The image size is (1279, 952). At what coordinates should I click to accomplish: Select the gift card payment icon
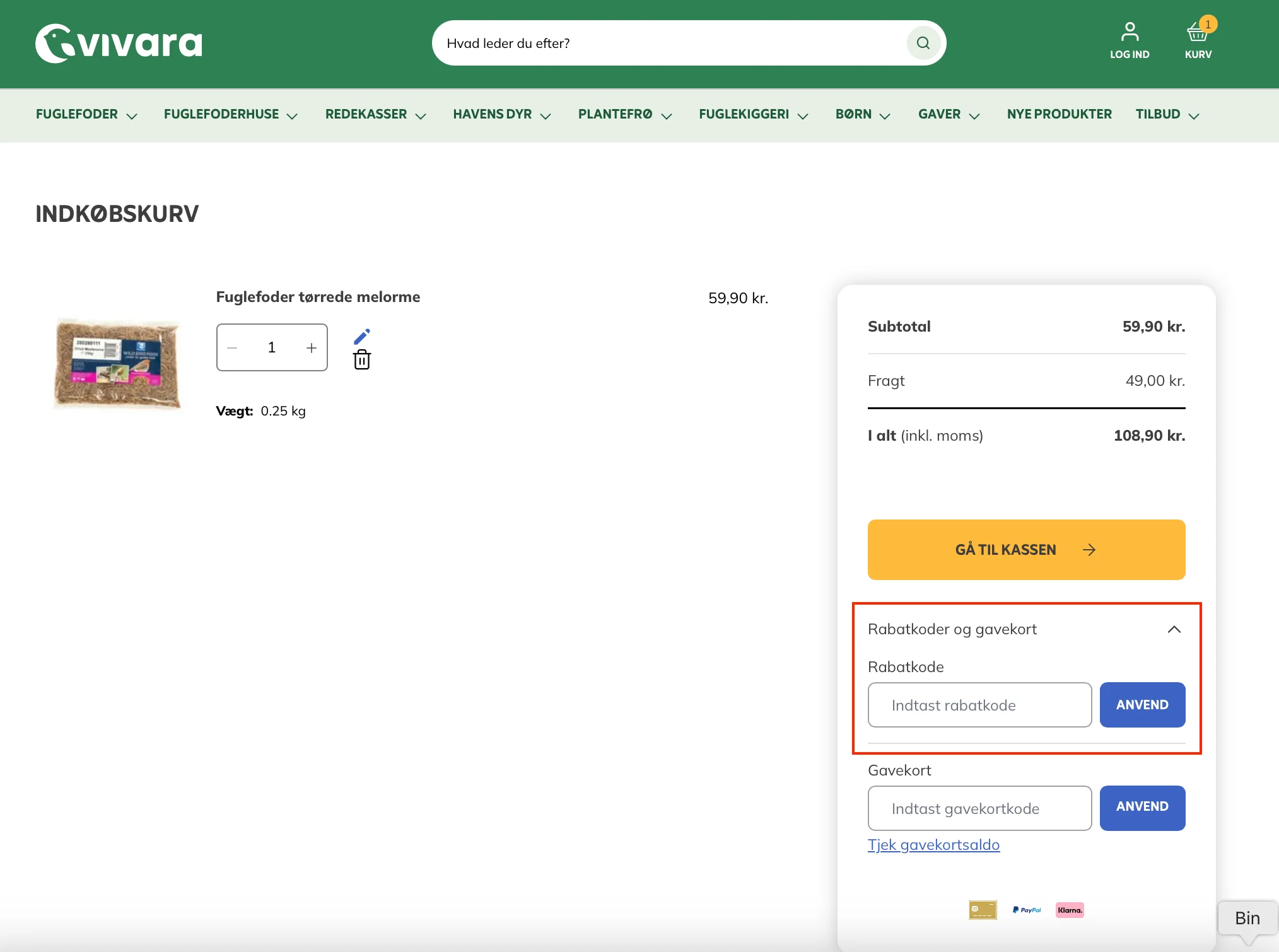[982, 909]
